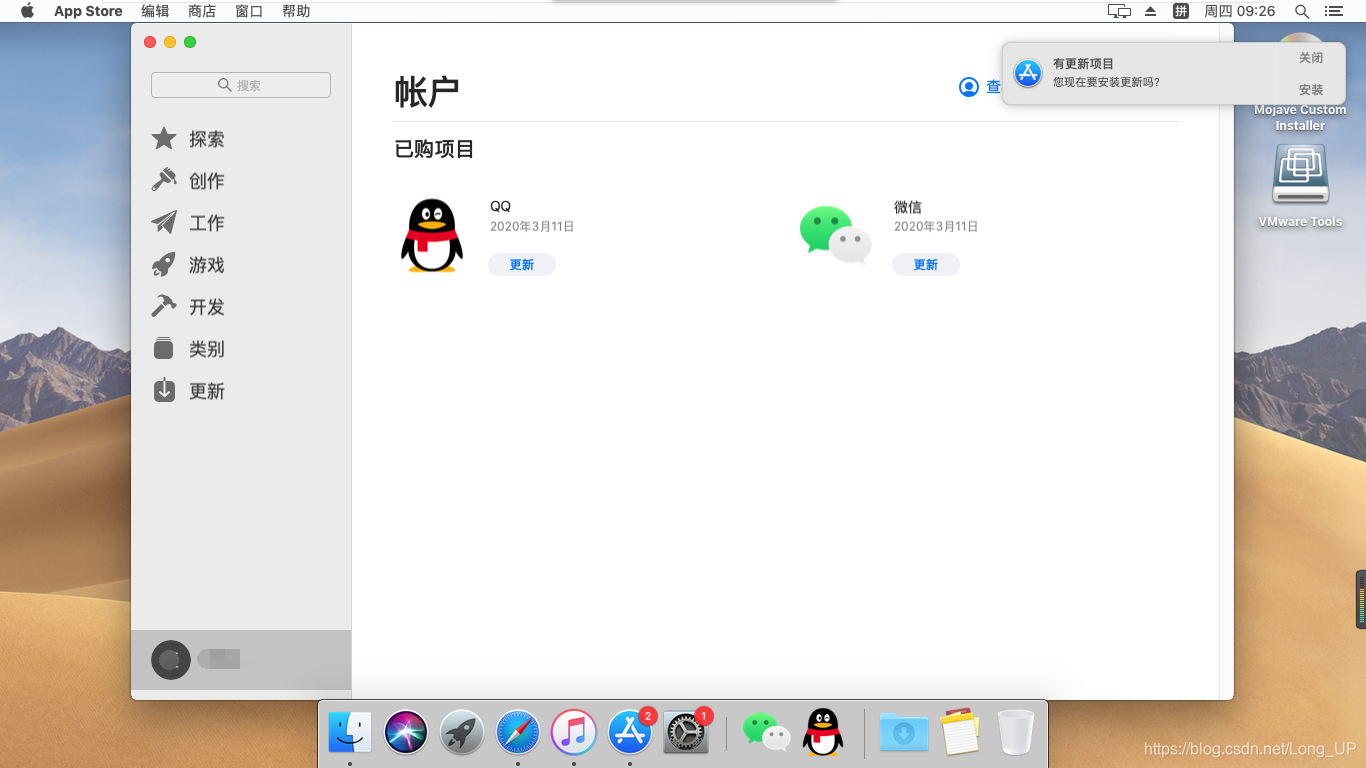Open the 游戏 (Games) rocket section
This screenshot has width=1366, height=768.
(x=188, y=265)
